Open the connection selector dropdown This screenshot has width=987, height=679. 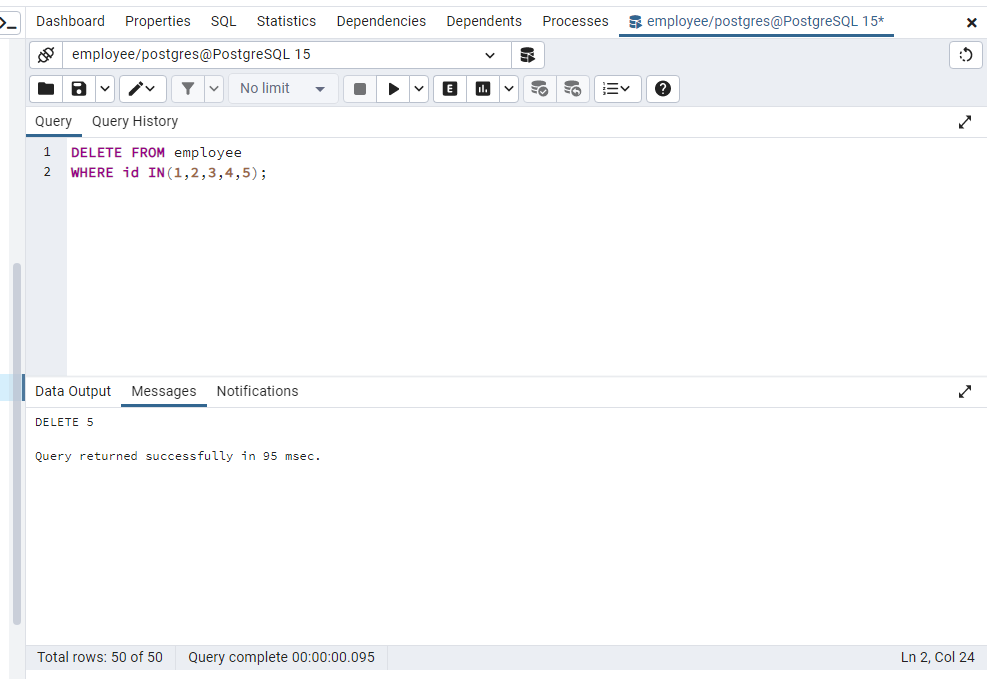tap(286, 55)
